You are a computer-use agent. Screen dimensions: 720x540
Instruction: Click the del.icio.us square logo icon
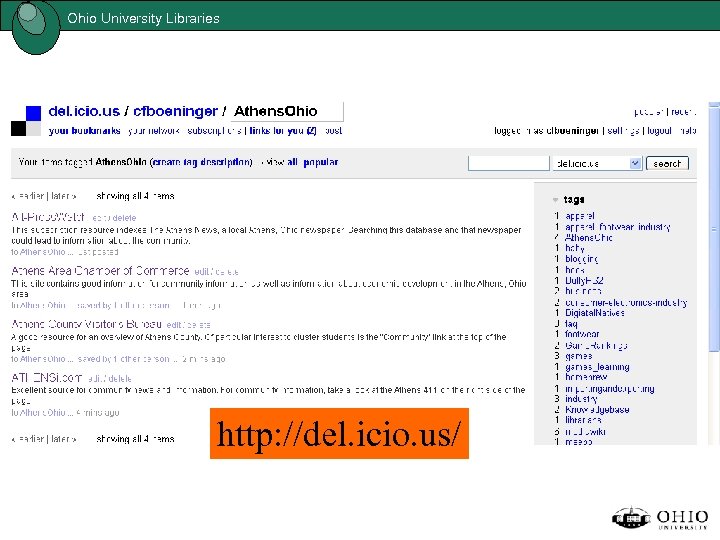click(x=26, y=121)
